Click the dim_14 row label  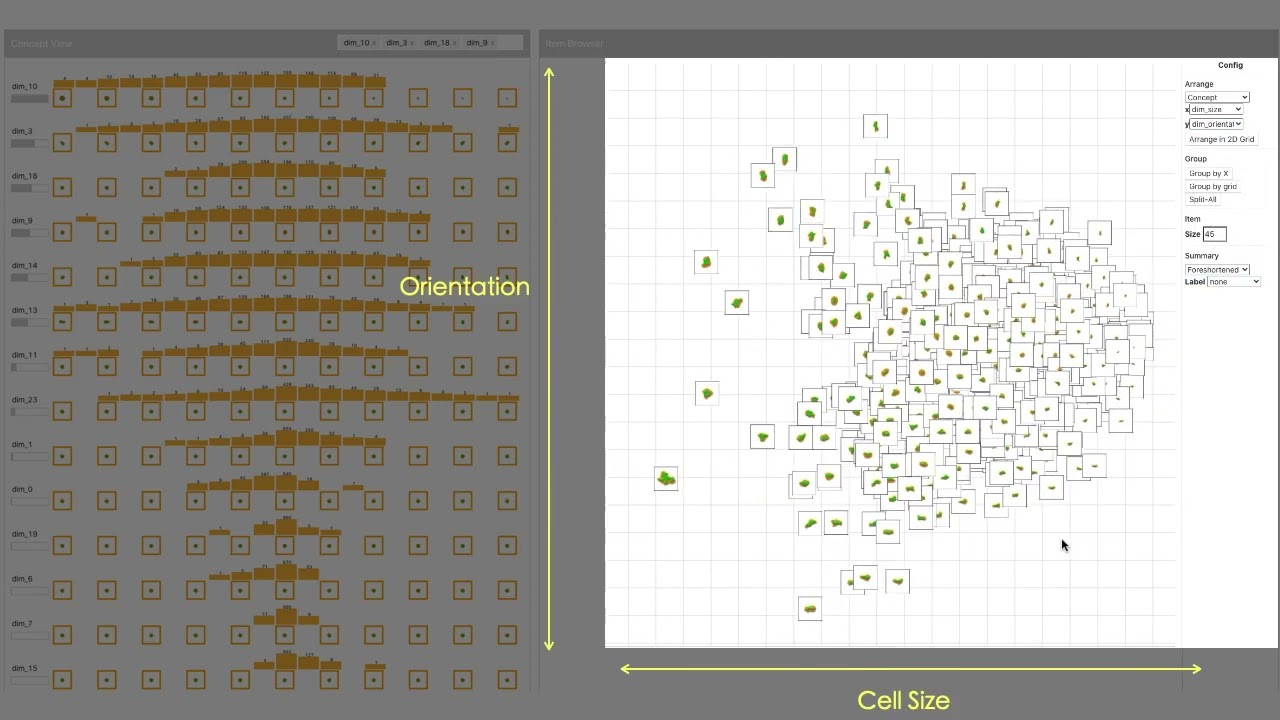pos(24,265)
